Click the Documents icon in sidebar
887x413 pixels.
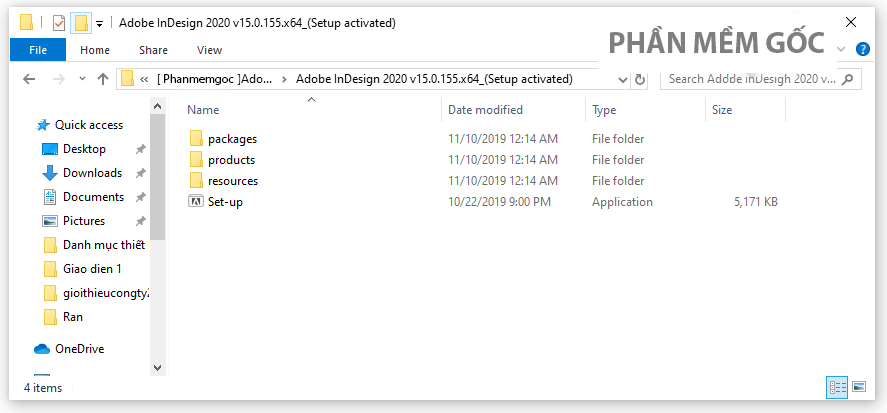[50, 197]
